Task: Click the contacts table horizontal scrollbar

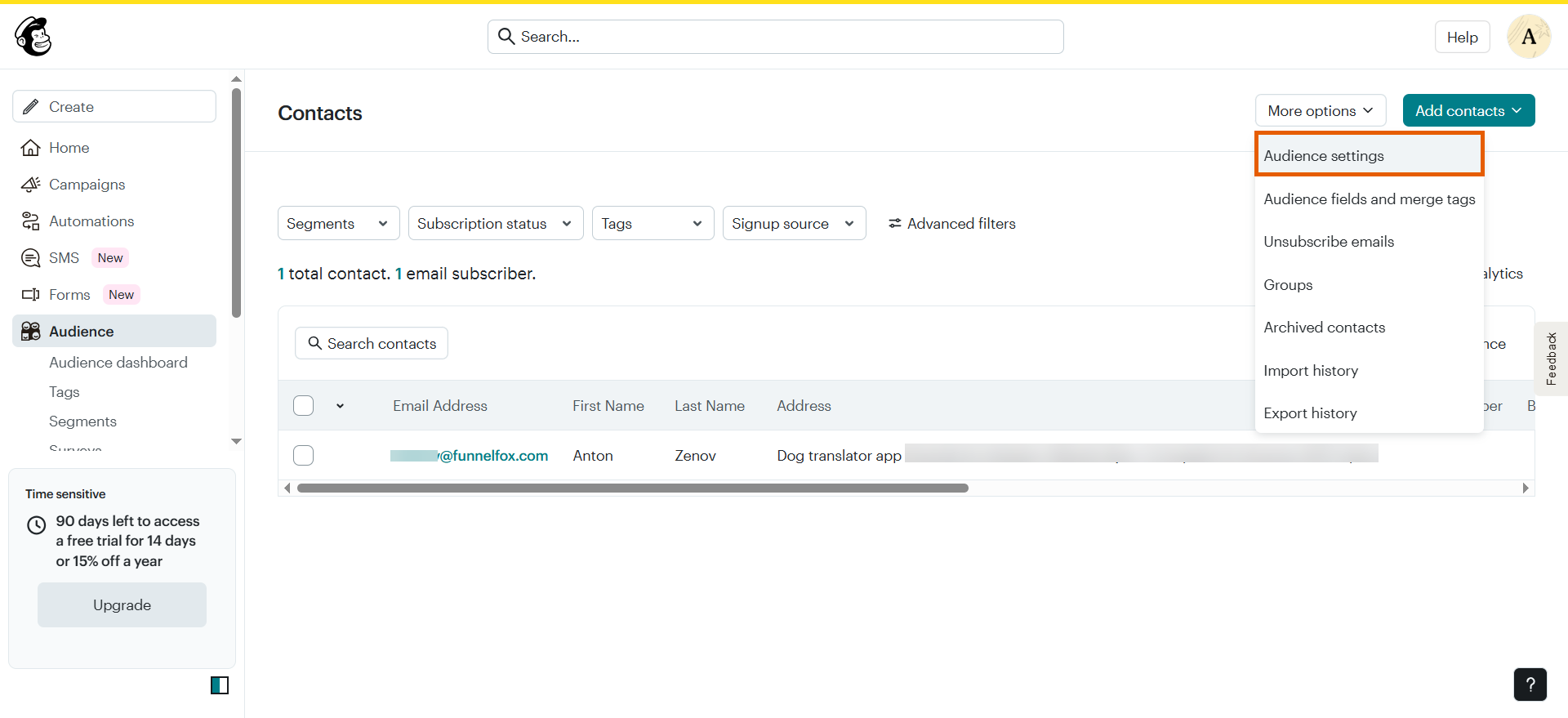Action: tap(633, 488)
